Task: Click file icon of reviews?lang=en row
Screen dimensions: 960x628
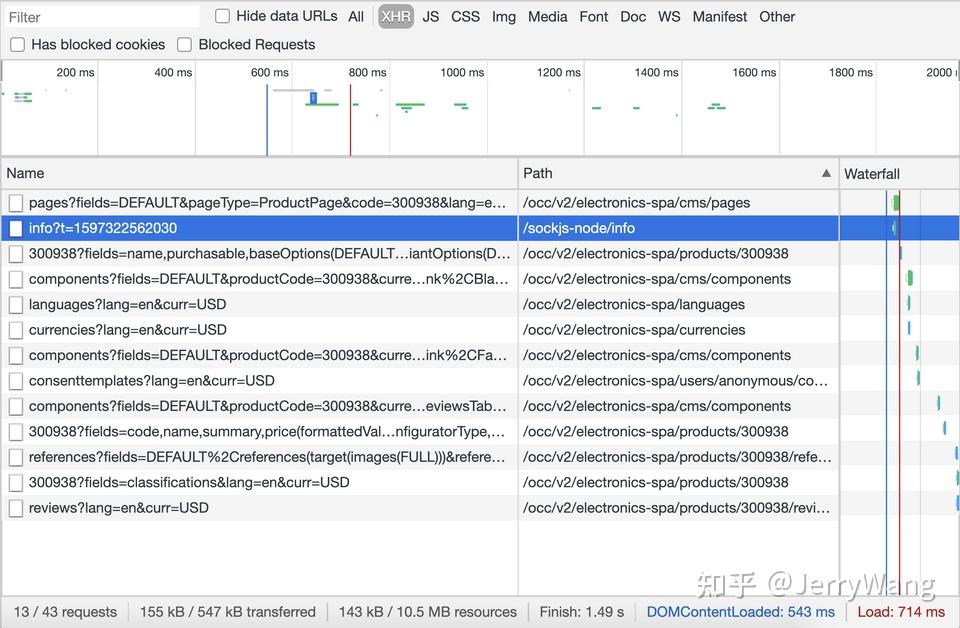Action: (16, 508)
